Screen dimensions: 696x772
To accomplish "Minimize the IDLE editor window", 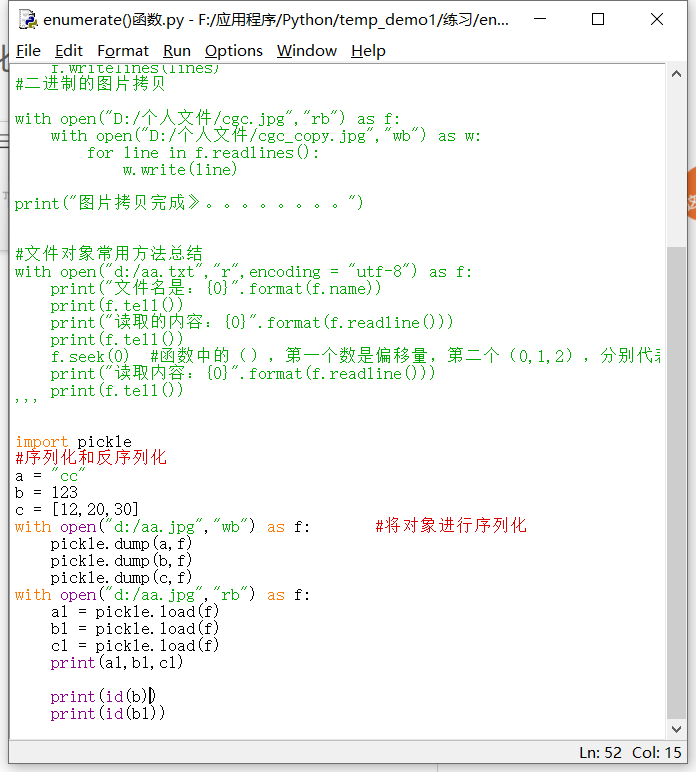I will [x=540, y=19].
